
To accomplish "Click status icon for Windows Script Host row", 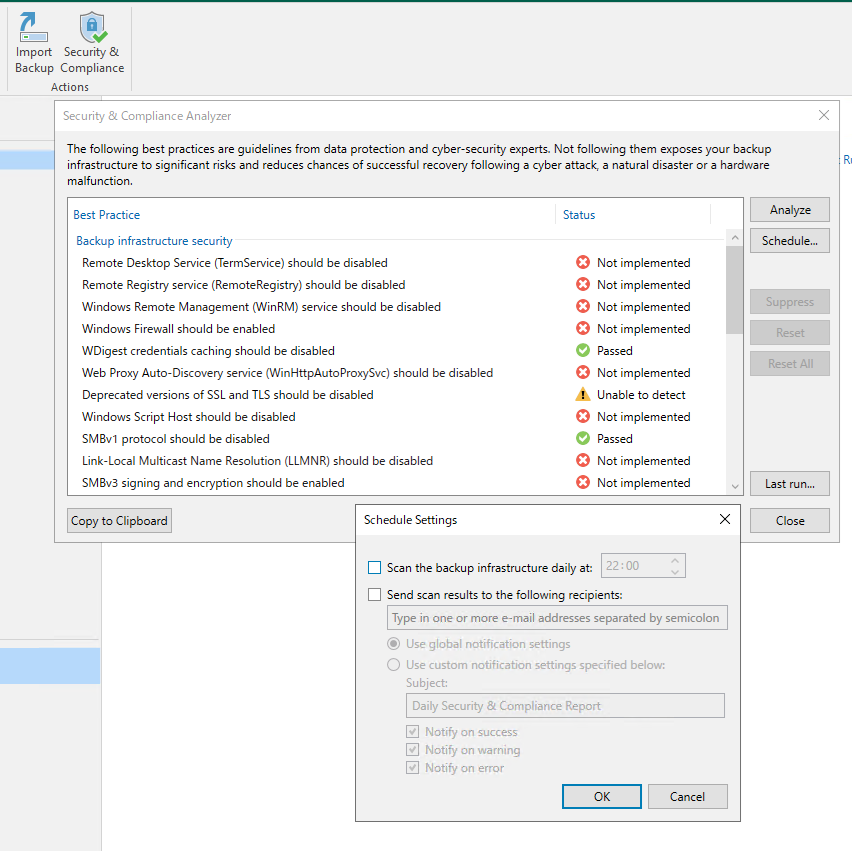I will (x=582, y=416).
